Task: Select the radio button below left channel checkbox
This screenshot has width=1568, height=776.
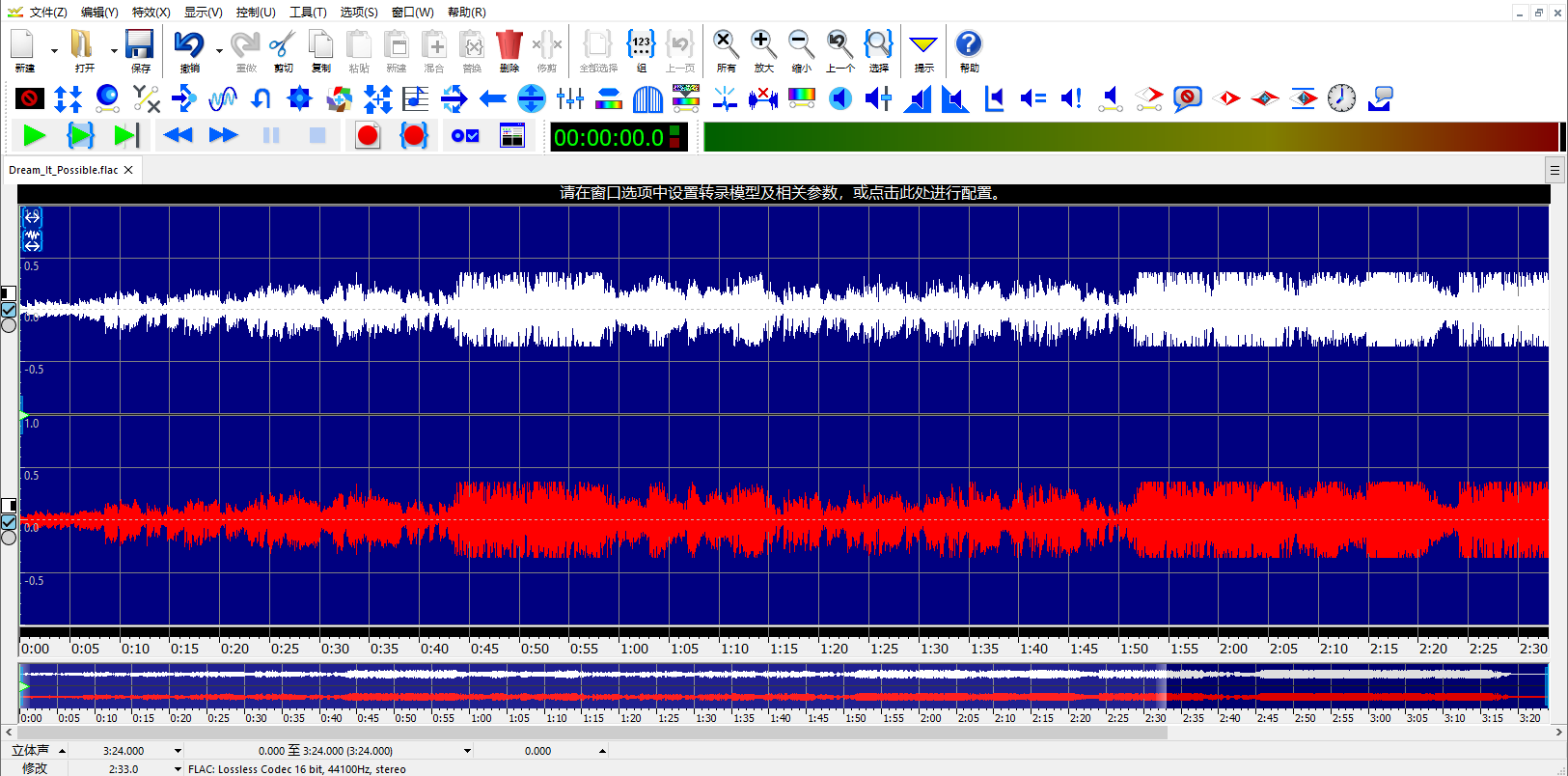Action: pyautogui.click(x=9, y=326)
